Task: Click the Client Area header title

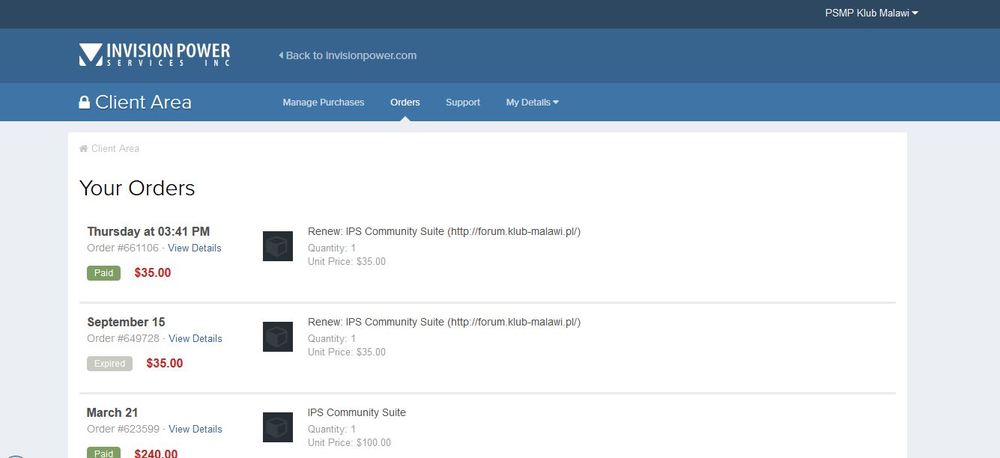Action: point(143,103)
